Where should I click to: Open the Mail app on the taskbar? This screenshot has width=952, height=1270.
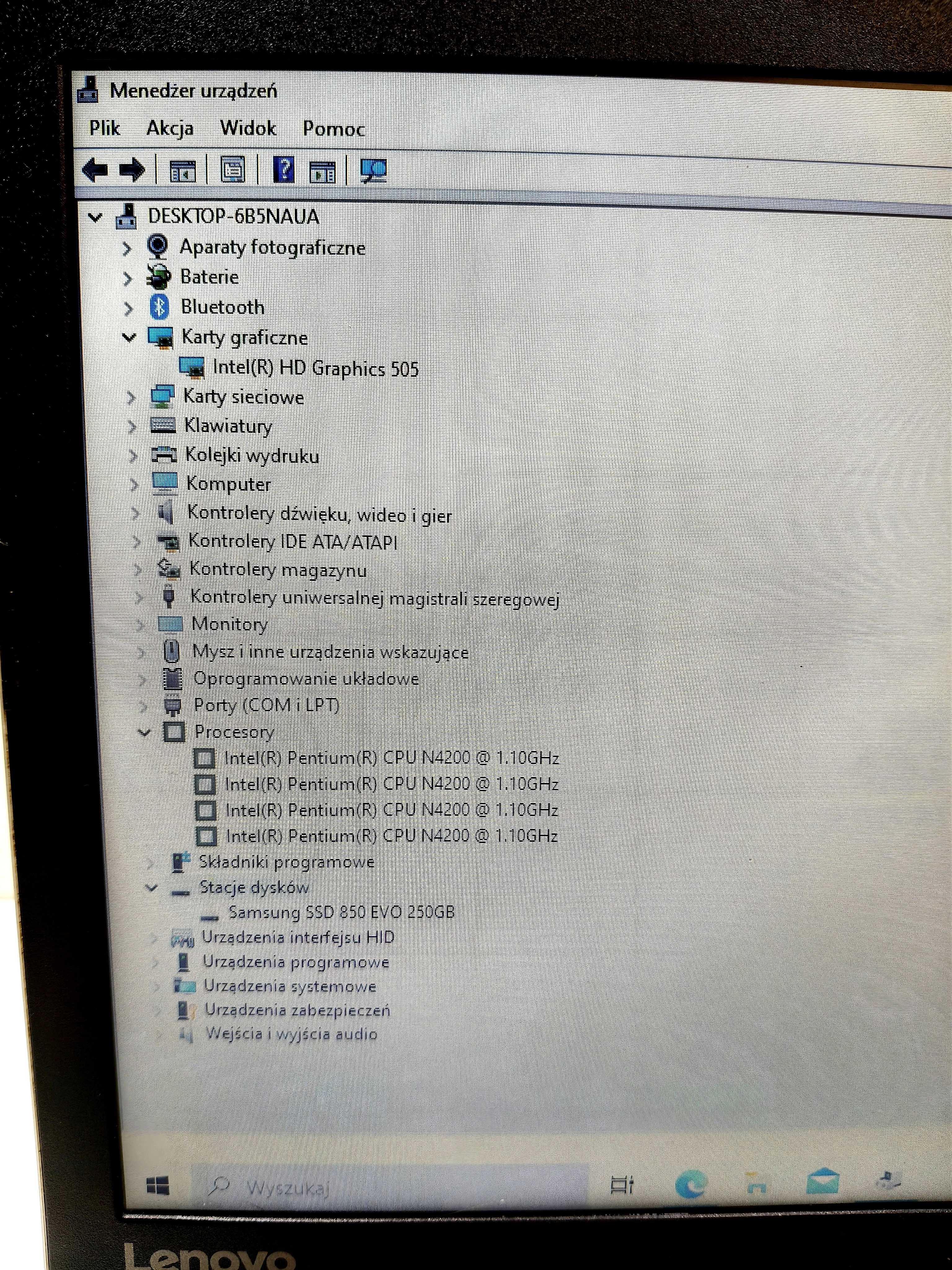tap(822, 1182)
